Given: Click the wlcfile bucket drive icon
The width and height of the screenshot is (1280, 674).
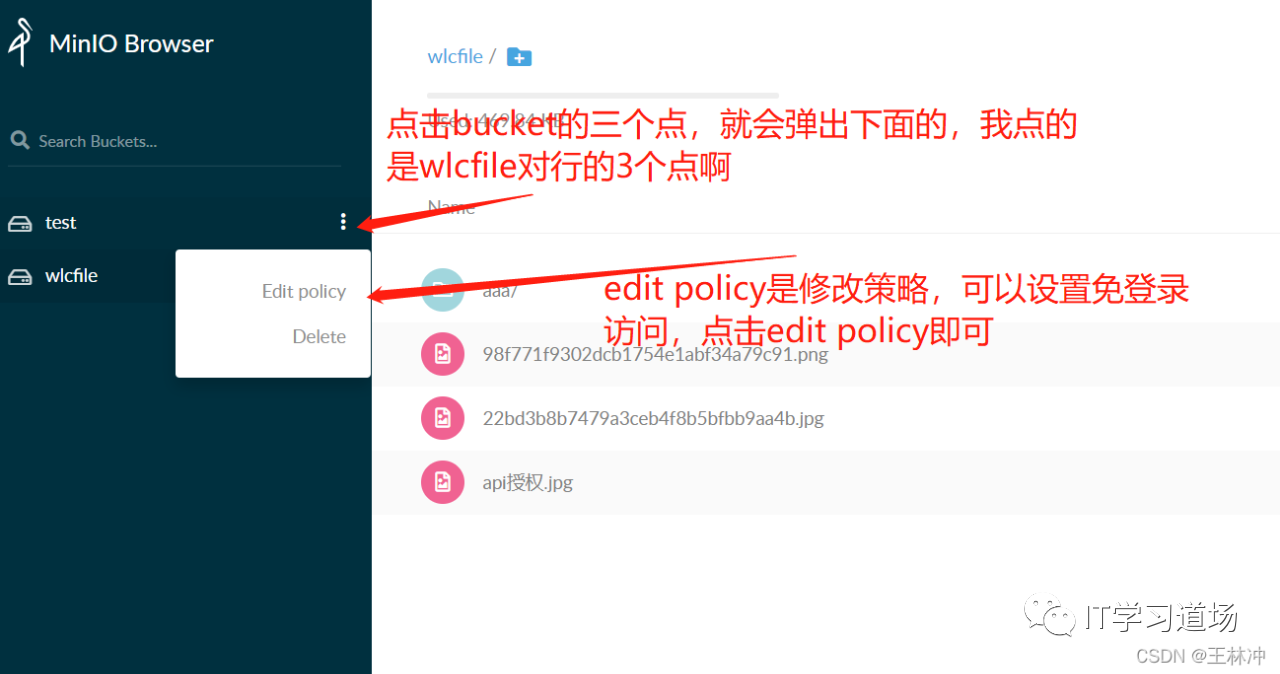Looking at the screenshot, I should pos(20,276).
